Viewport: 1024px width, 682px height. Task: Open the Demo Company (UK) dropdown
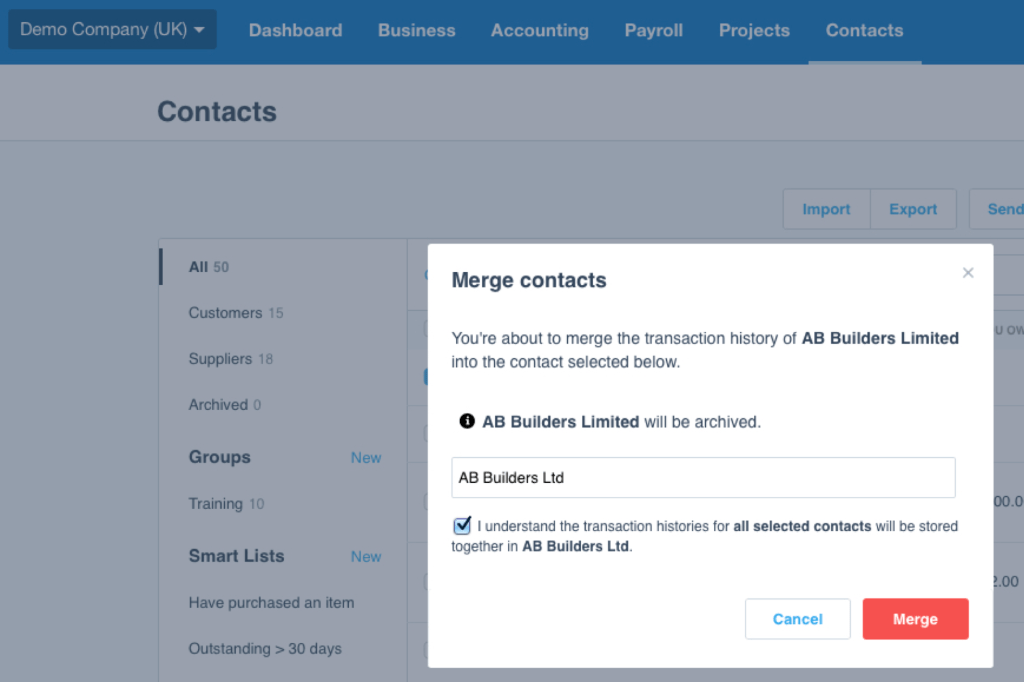click(x=112, y=30)
